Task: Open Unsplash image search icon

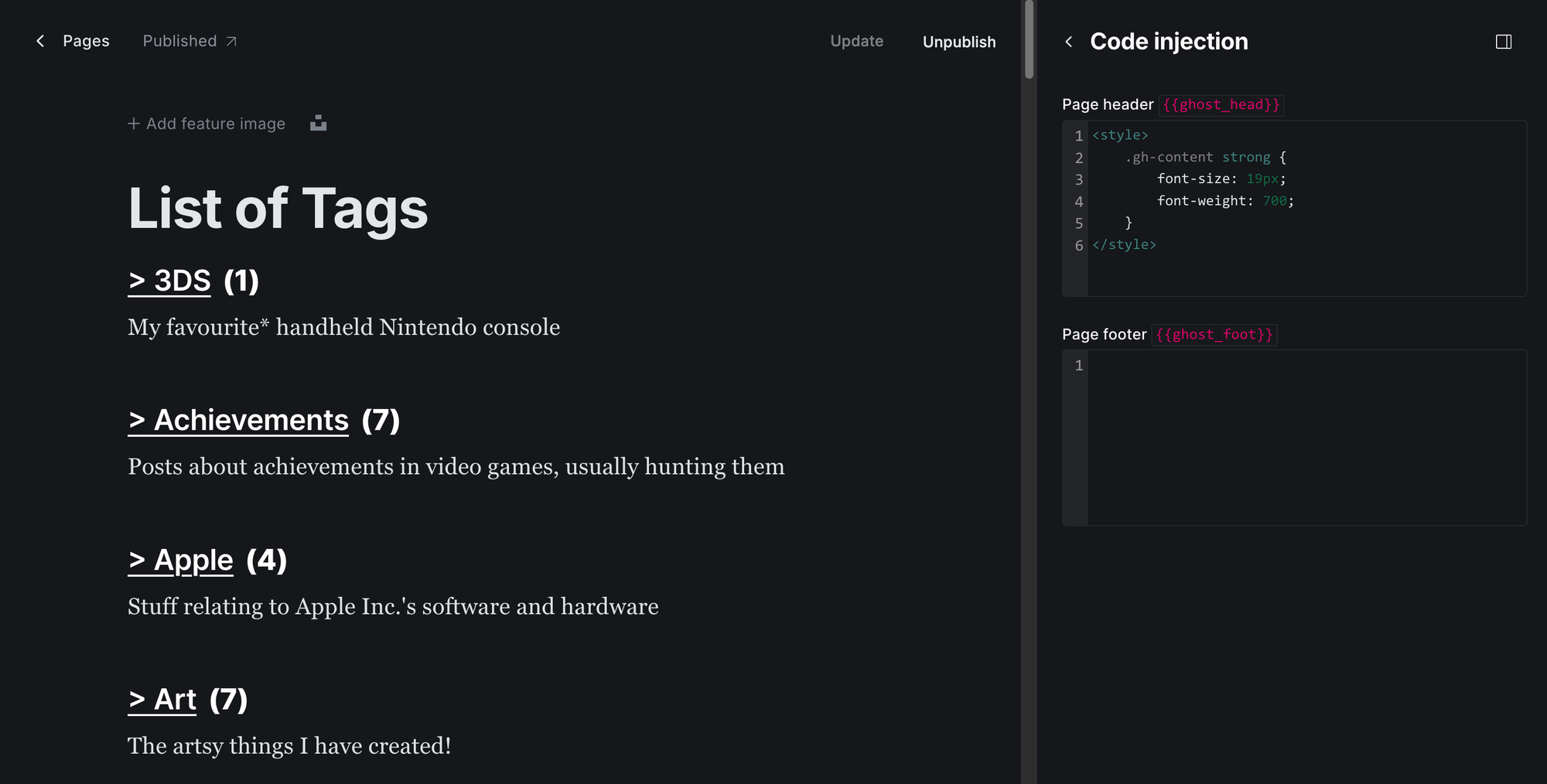Action: click(318, 123)
